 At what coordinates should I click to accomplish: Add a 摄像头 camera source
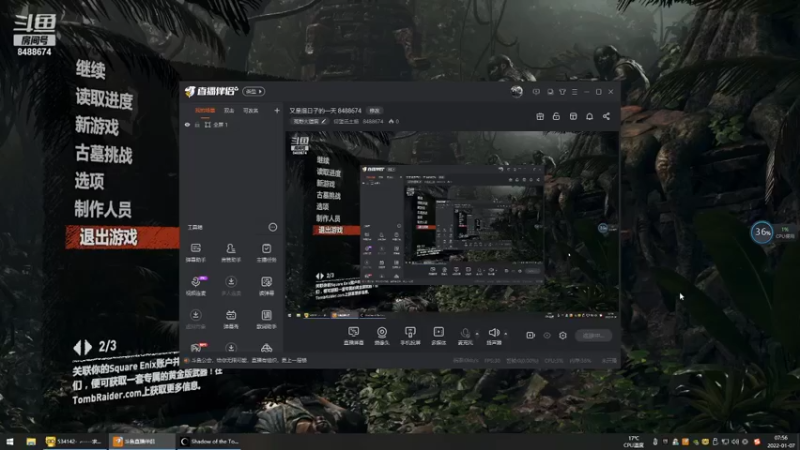click(x=382, y=336)
